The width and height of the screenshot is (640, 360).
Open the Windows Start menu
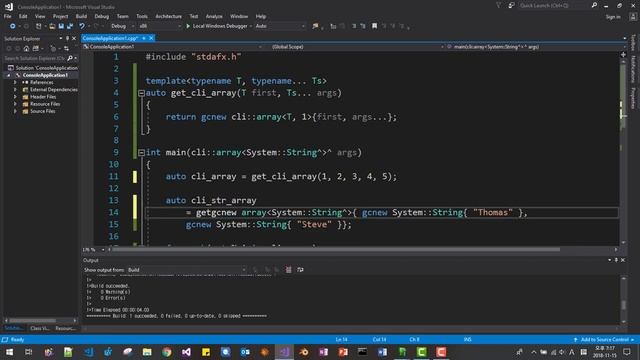coord(9,352)
